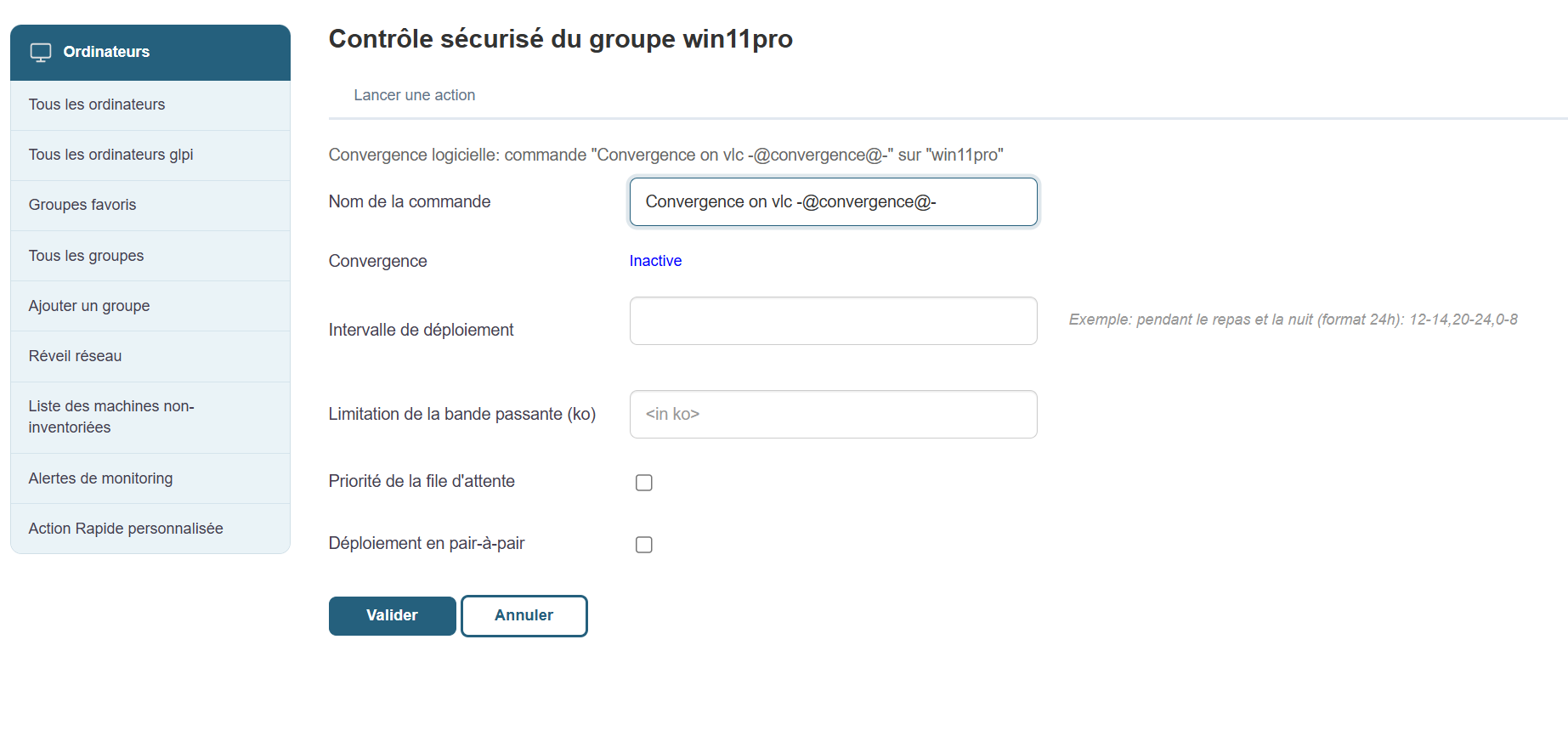Open Liste des machines non-inventoriées

[x=111, y=416]
